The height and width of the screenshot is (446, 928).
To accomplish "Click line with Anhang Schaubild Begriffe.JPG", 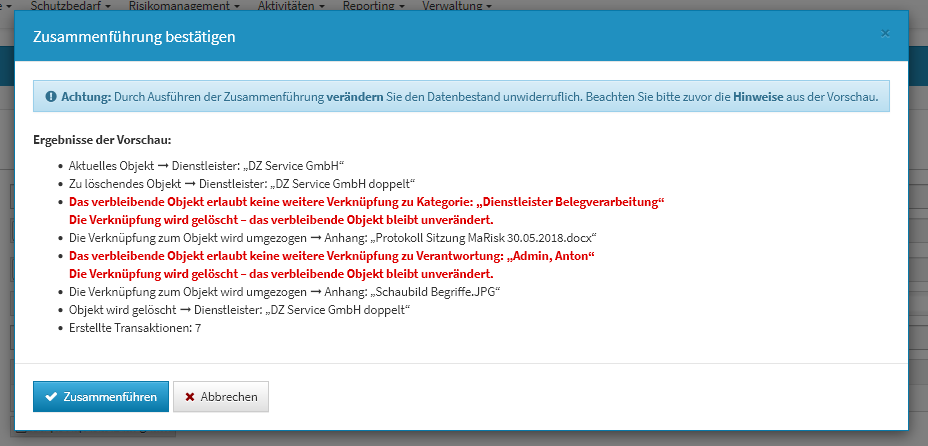I will 285,292.
